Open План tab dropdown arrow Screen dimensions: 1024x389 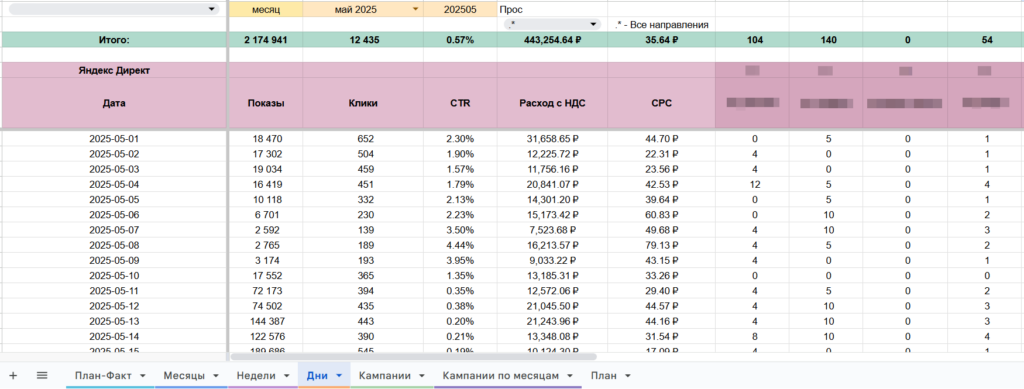628,376
